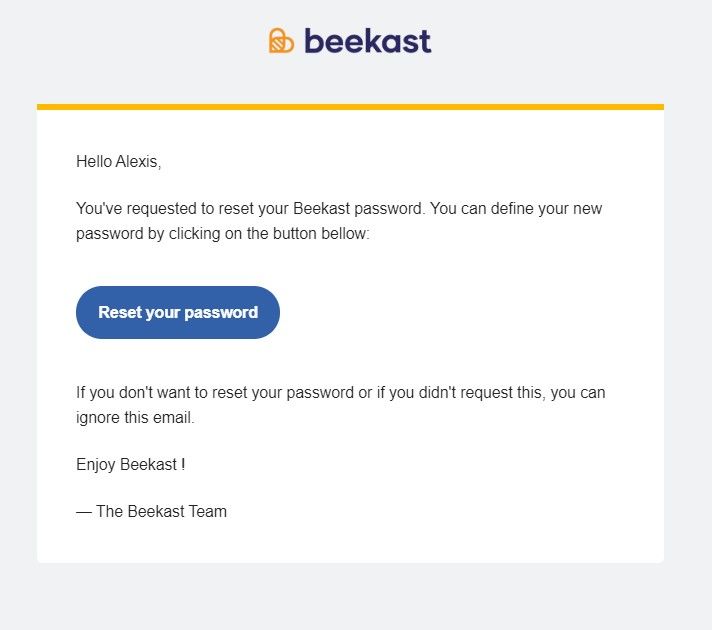Click the beekast wordmark in the header
This screenshot has width=712, height=630.
point(368,41)
